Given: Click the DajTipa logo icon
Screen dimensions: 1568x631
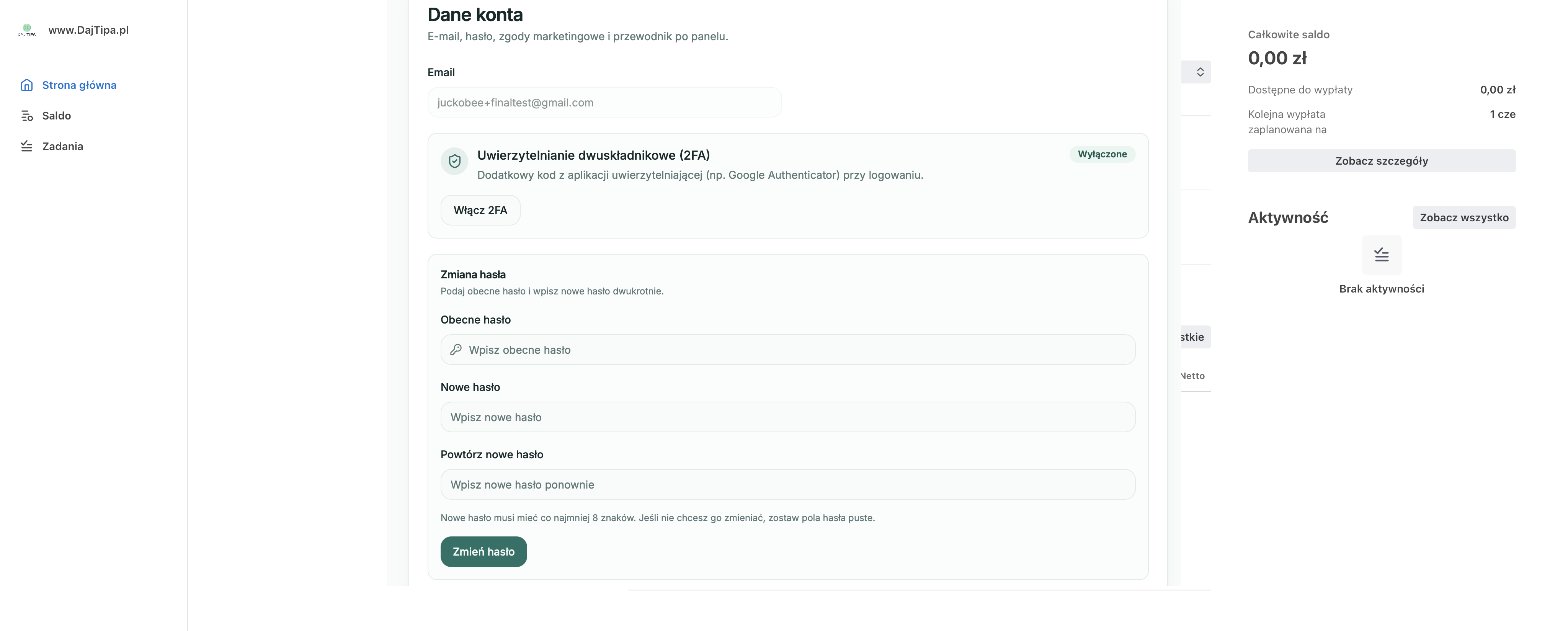Looking at the screenshot, I should click(x=27, y=30).
